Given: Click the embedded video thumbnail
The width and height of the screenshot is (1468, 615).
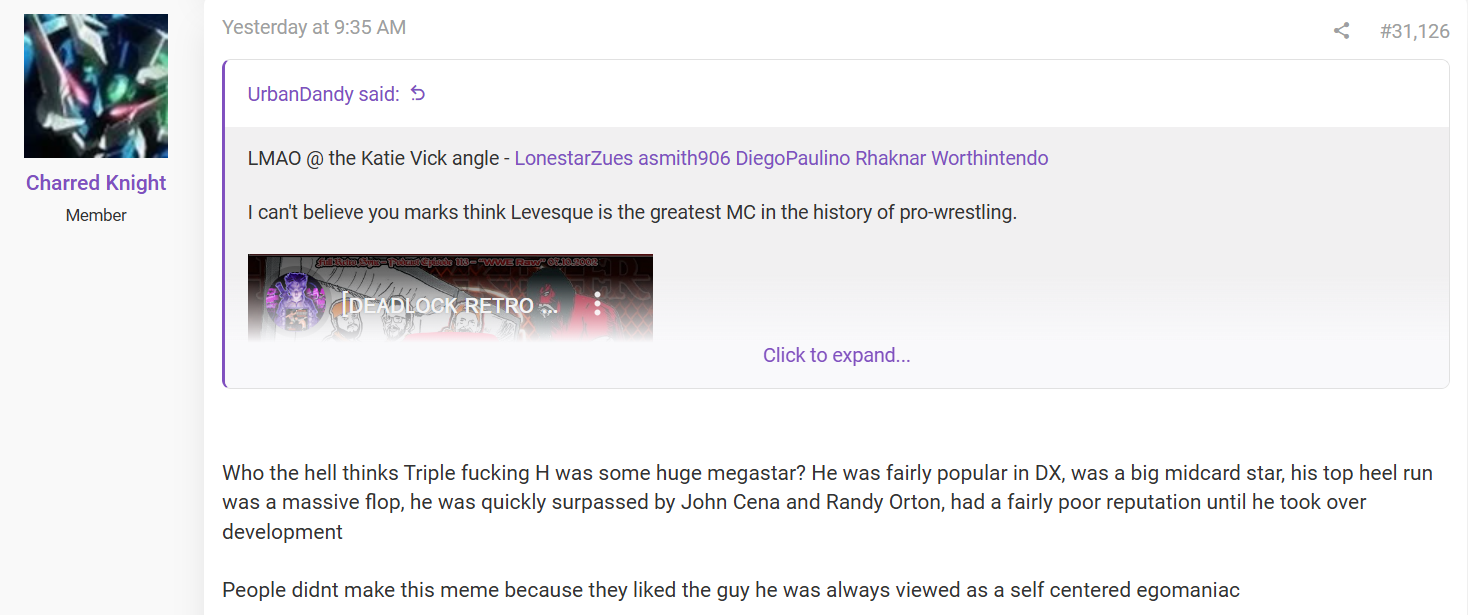Looking at the screenshot, I should (450, 297).
